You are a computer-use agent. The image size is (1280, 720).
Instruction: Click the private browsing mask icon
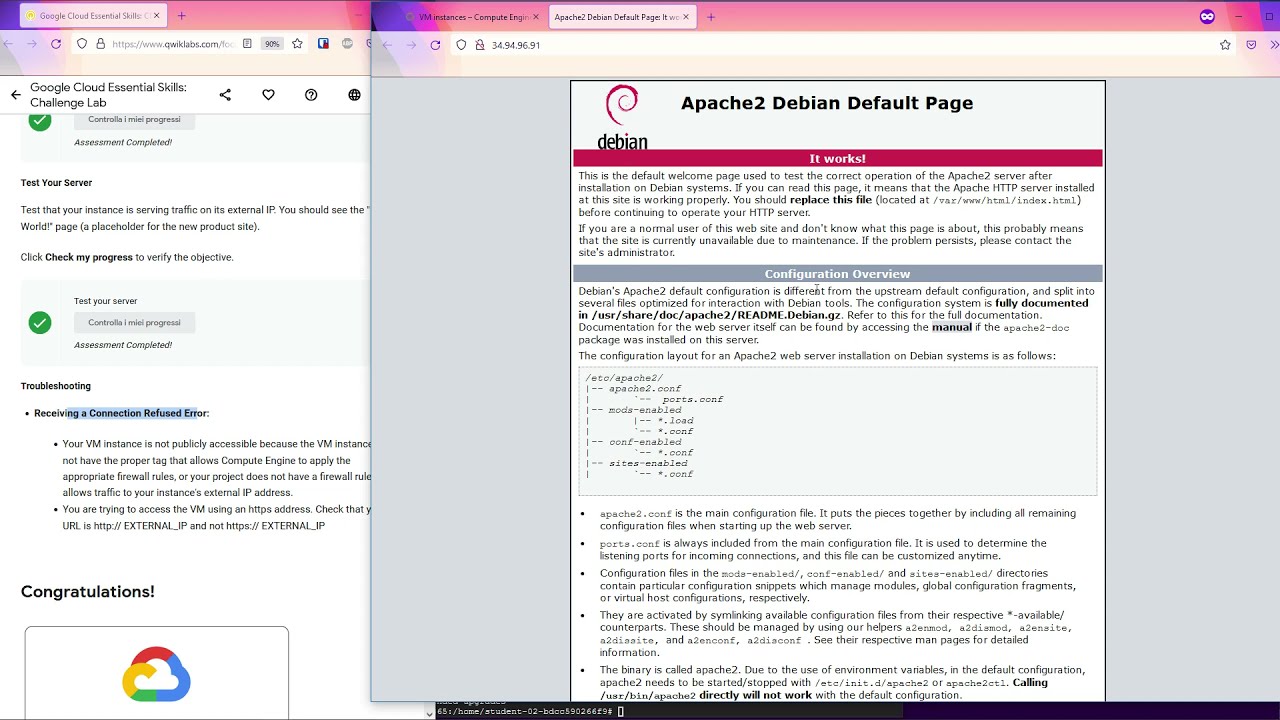pos(1207,17)
